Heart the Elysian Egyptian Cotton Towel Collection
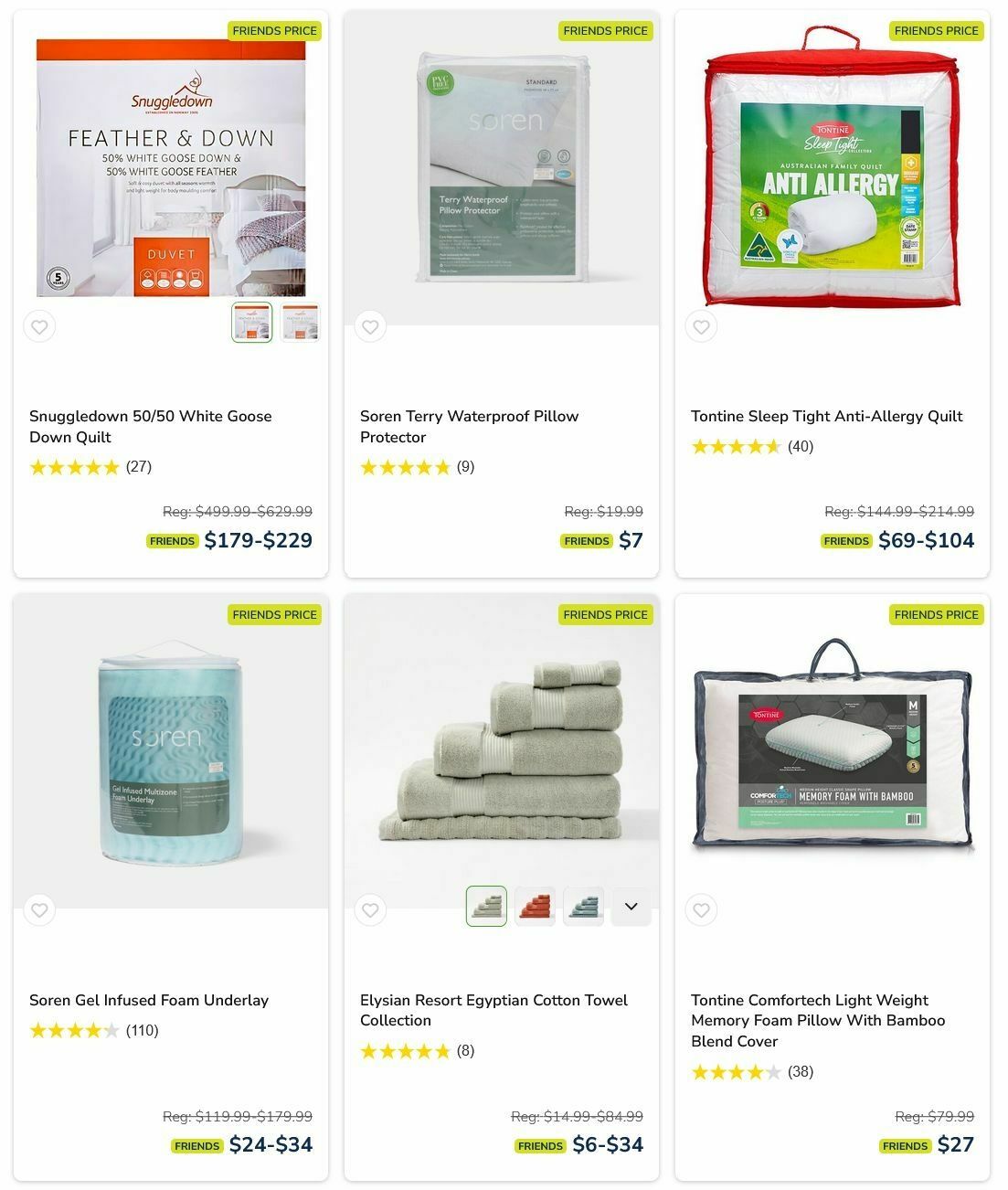The height and width of the screenshot is (1190, 1008). [370, 910]
